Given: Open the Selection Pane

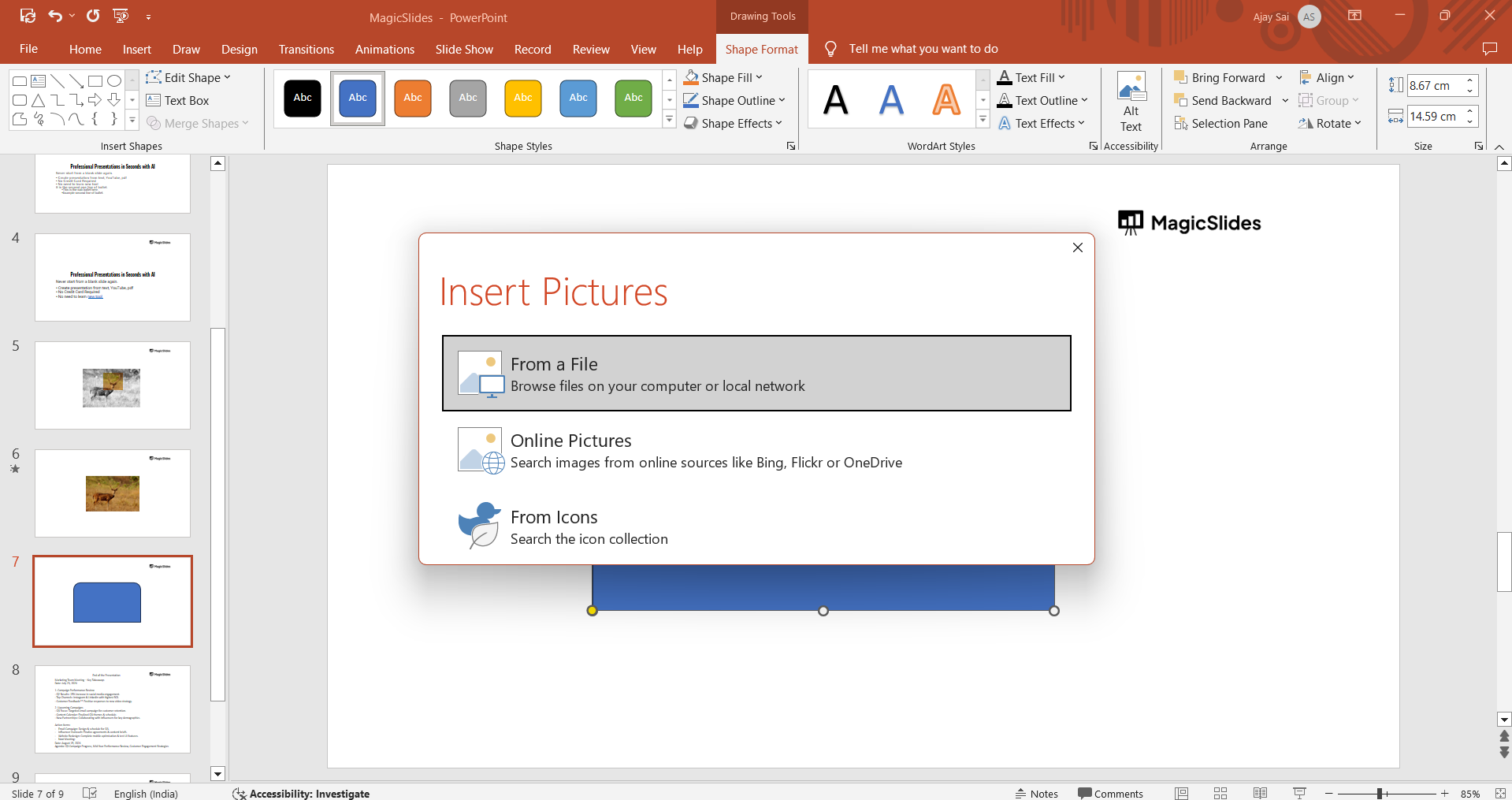Looking at the screenshot, I should pyautogui.click(x=1220, y=124).
